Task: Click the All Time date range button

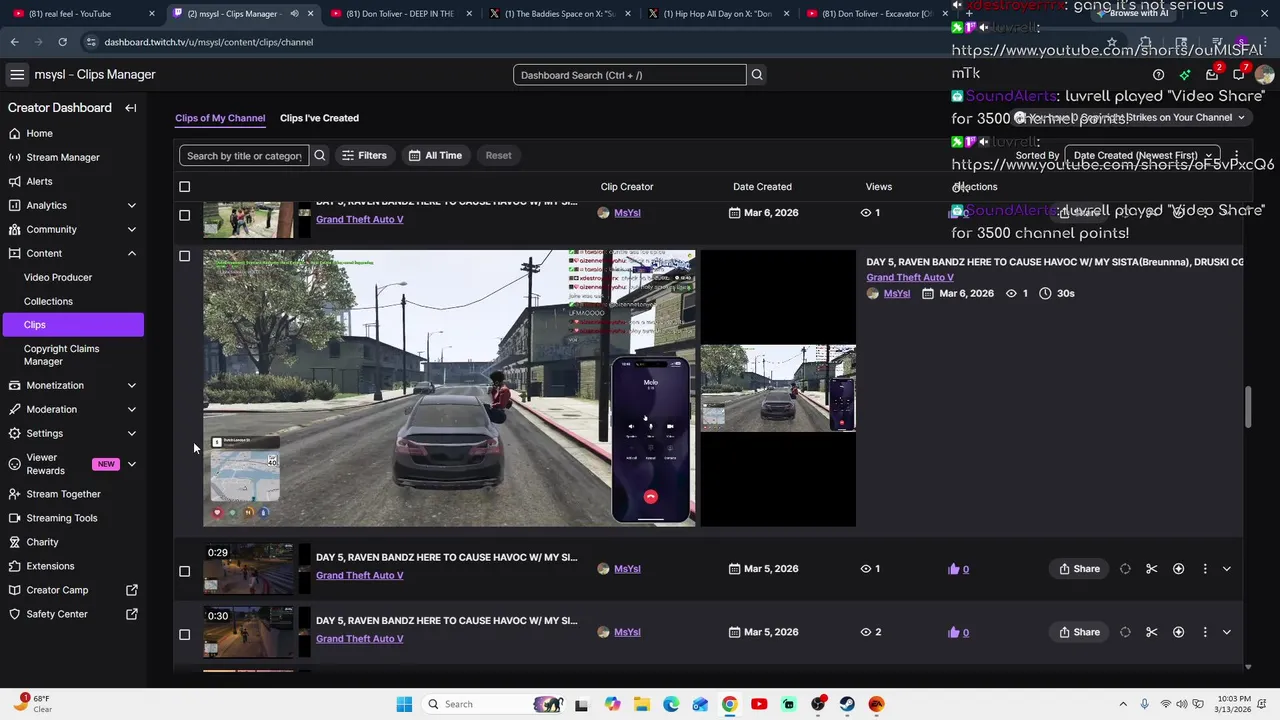Action: [x=435, y=155]
